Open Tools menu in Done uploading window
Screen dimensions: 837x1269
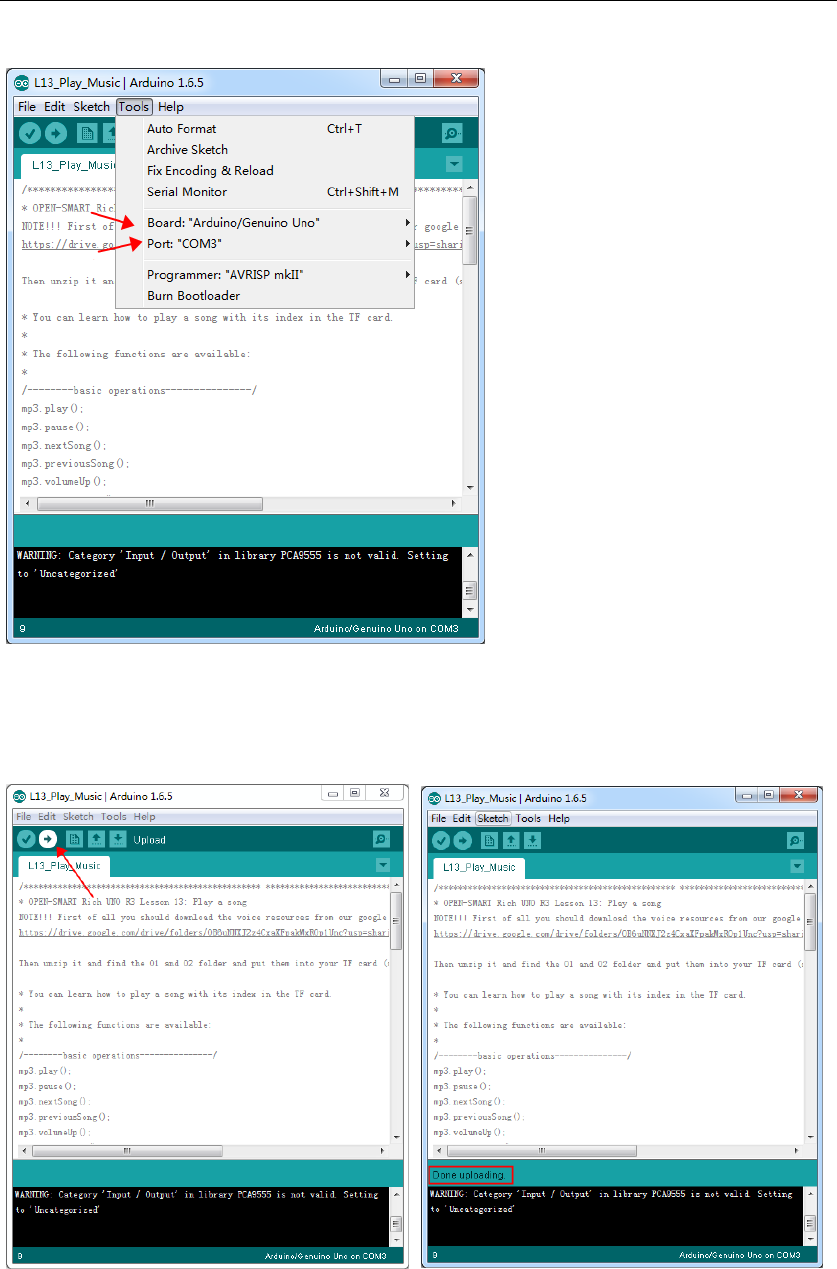click(x=528, y=818)
